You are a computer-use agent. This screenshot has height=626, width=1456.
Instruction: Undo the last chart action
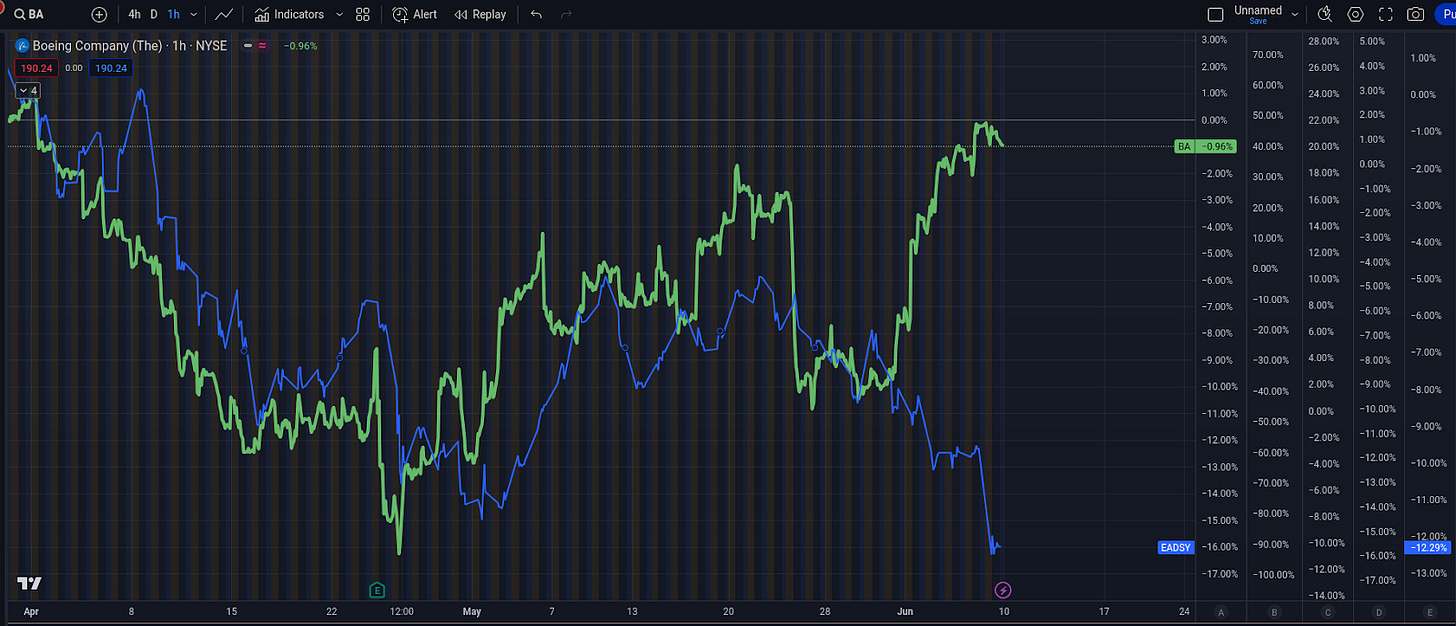537,14
